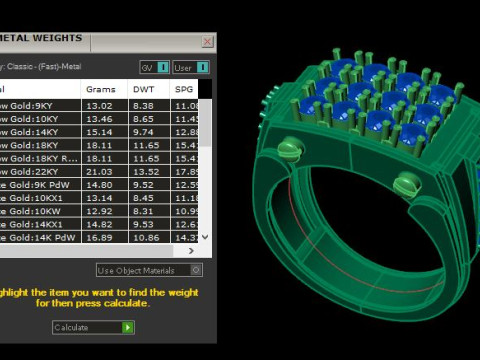Viewport: 480px width, 360px height.
Task: Click the scroll down arrow of table
Action: pos(205,237)
